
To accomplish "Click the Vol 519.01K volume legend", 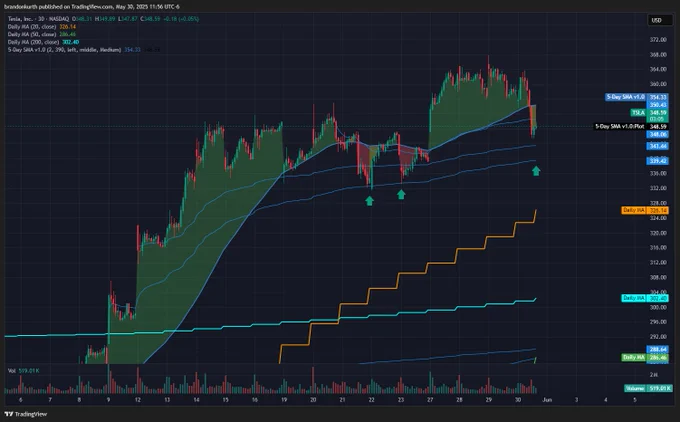I will pyautogui.click(x=24, y=371).
